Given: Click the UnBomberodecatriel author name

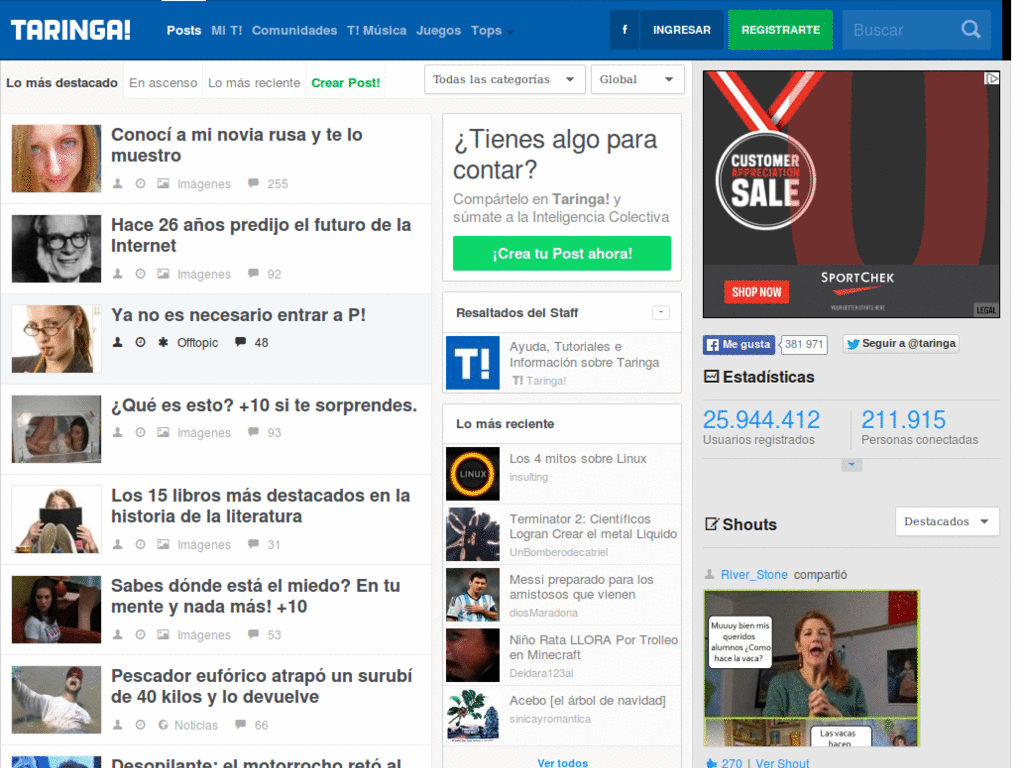Looking at the screenshot, I should 558,552.
